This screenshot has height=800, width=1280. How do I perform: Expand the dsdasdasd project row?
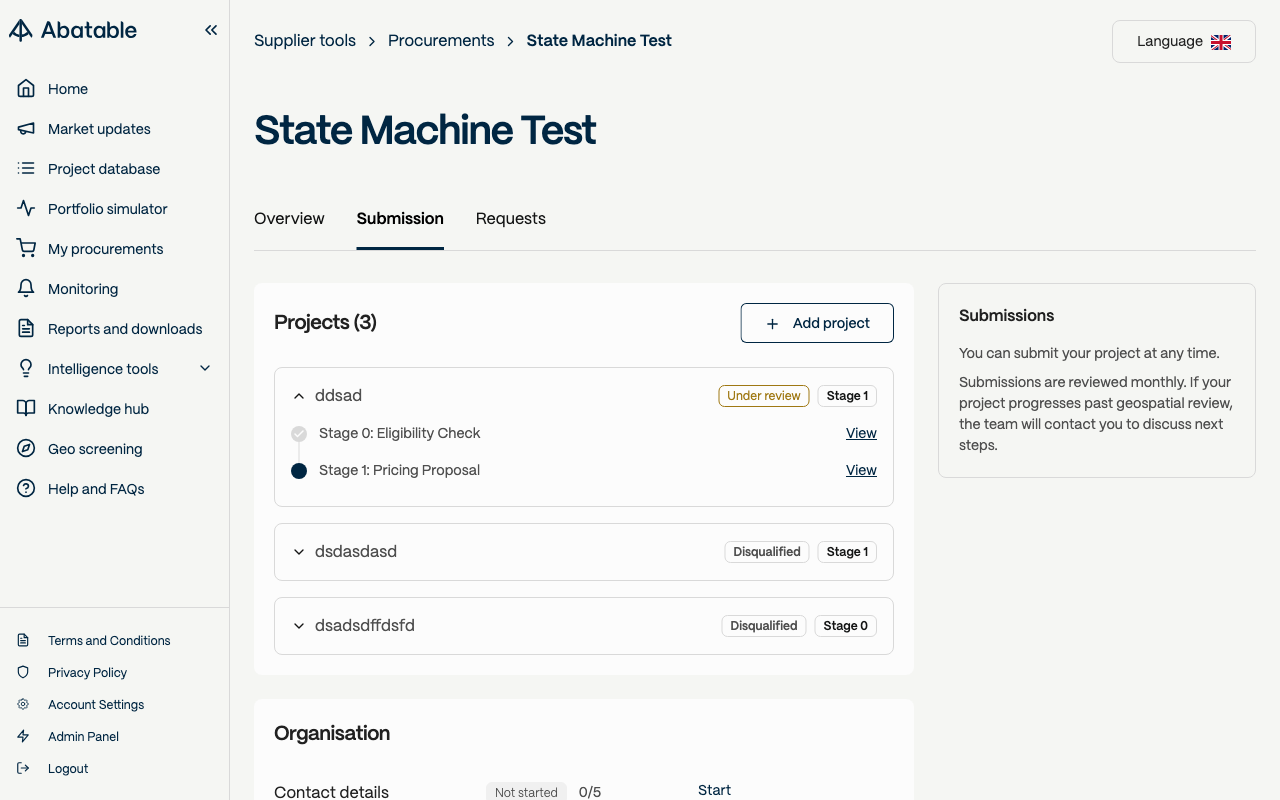coord(299,552)
